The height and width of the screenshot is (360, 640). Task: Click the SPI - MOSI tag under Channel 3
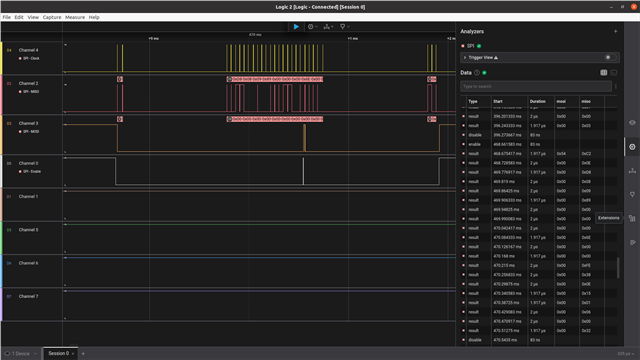tap(29, 131)
